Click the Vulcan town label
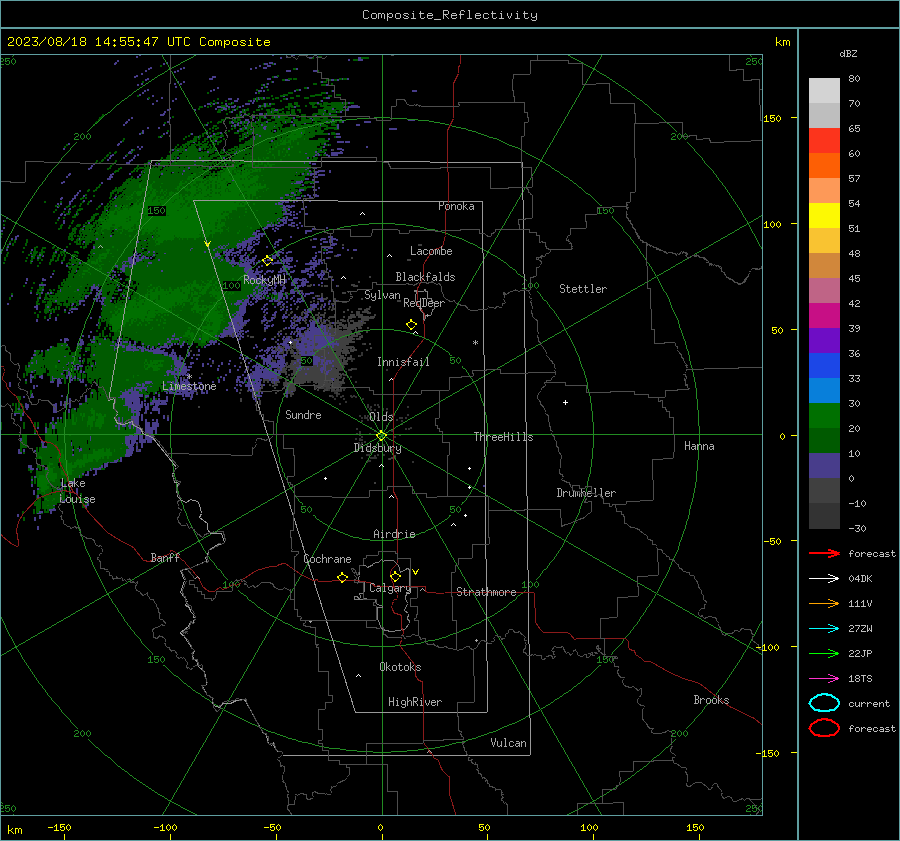 point(509,743)
